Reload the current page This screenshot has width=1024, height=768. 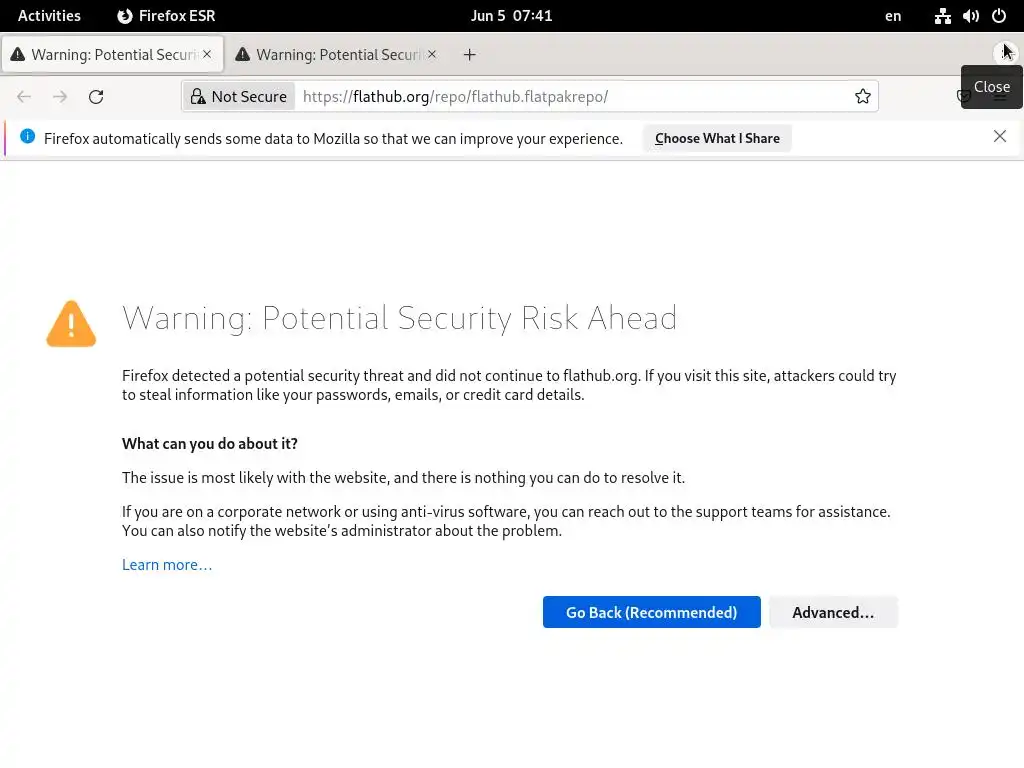96,97
